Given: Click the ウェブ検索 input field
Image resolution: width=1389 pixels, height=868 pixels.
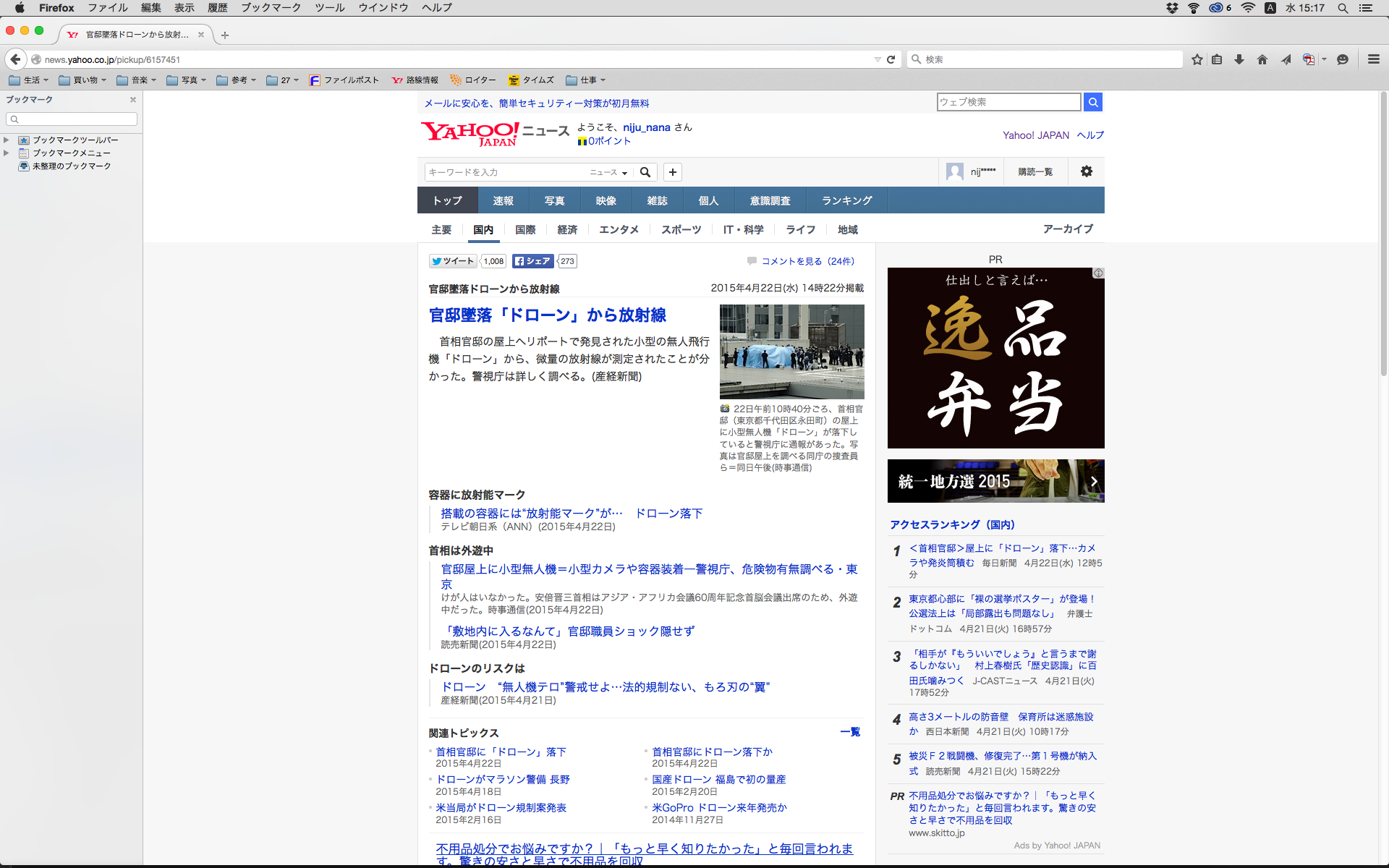Looking at the screenshot, I should [1008, 102].
